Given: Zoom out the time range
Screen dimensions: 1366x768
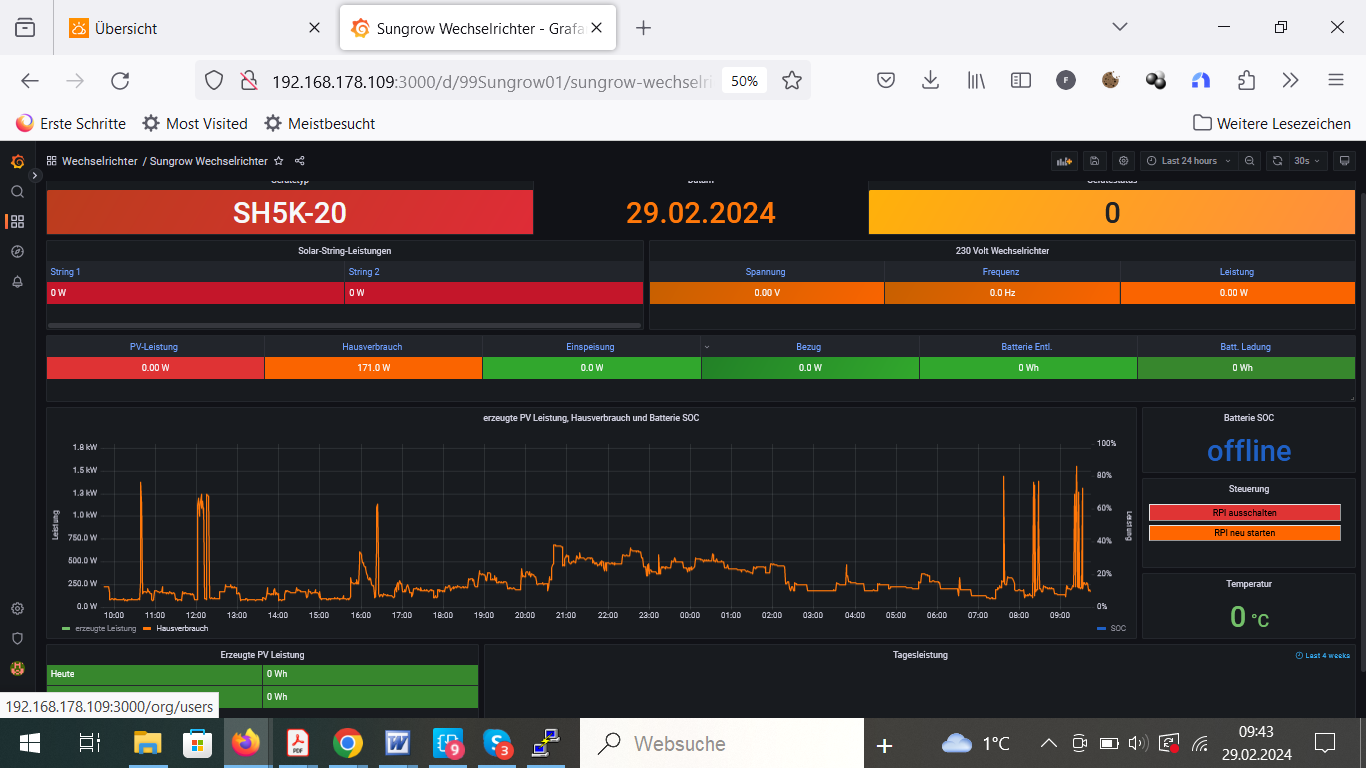Looking at the screenshot, I should (1250, 161).
